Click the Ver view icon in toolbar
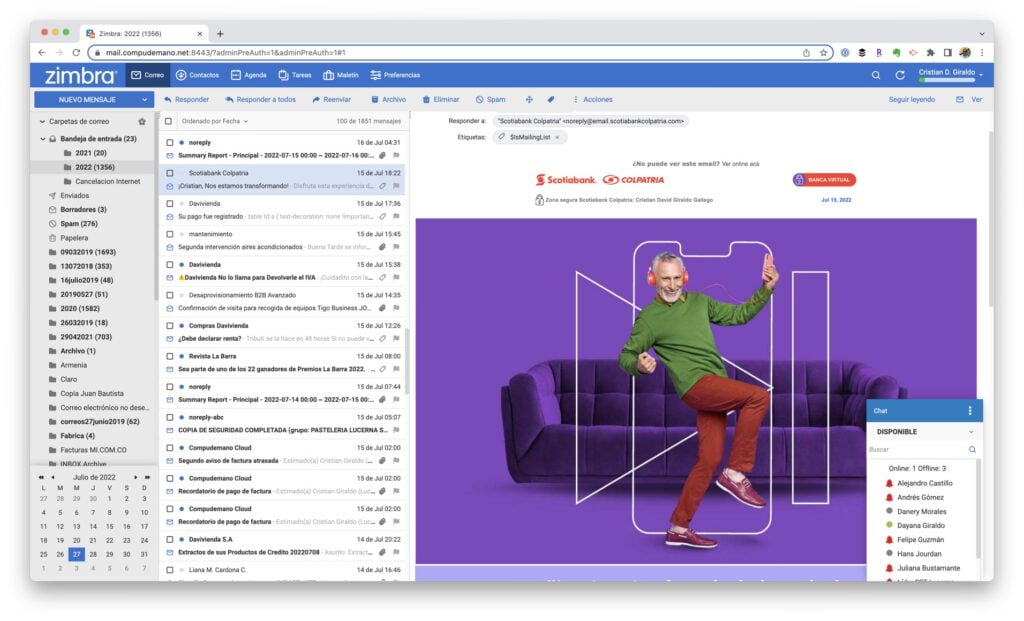 click(x=959, y=99)
